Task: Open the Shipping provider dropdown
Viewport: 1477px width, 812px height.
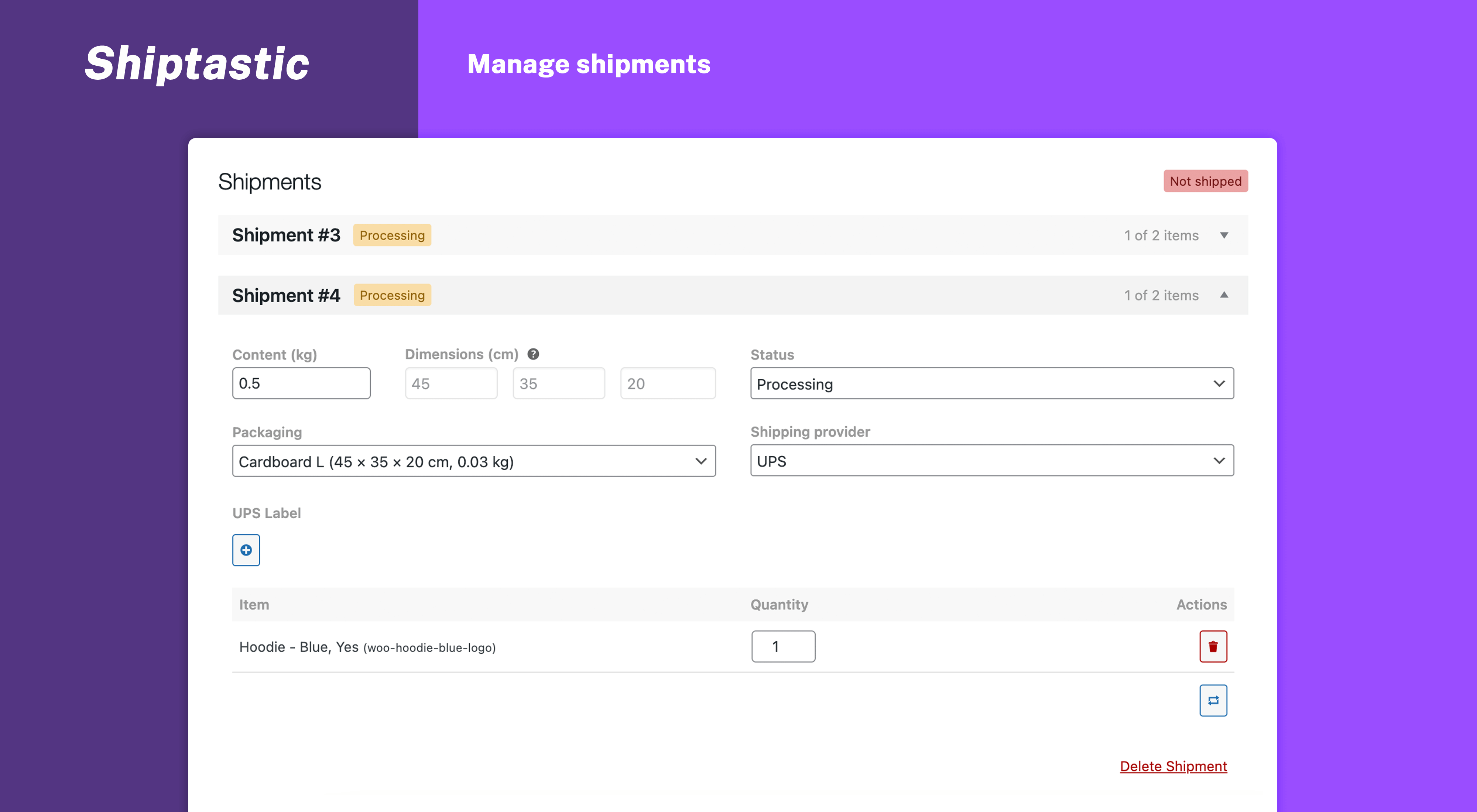Action: (x=992, y=461)
